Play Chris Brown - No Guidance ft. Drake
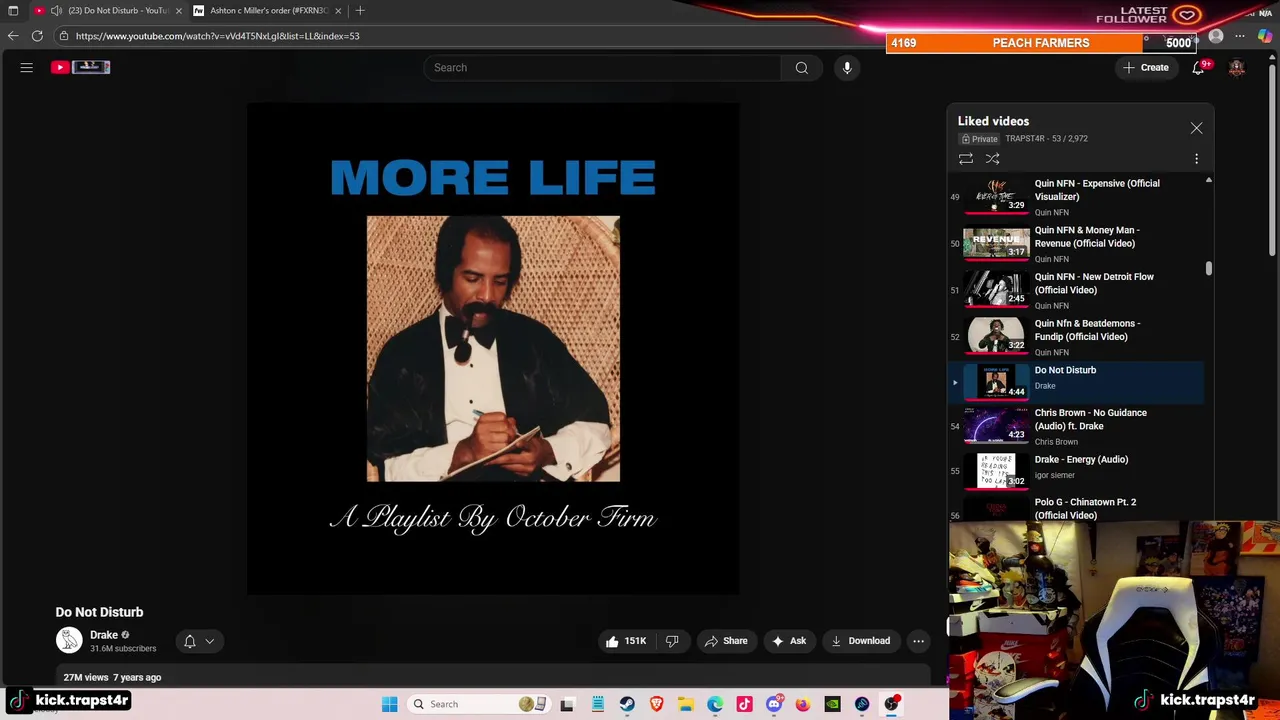Image resolution: width=1280 pixels, height=720 pixels. coord(1078,426)
